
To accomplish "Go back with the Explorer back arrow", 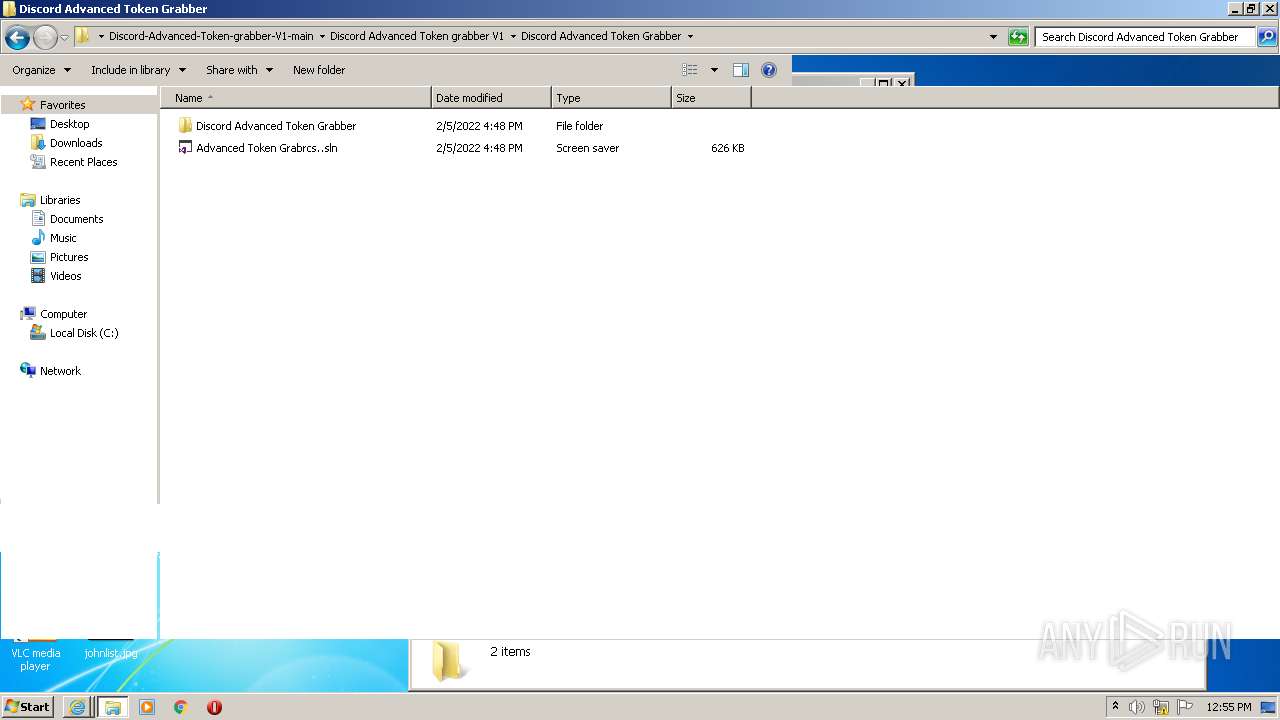I will pos(17,37).
